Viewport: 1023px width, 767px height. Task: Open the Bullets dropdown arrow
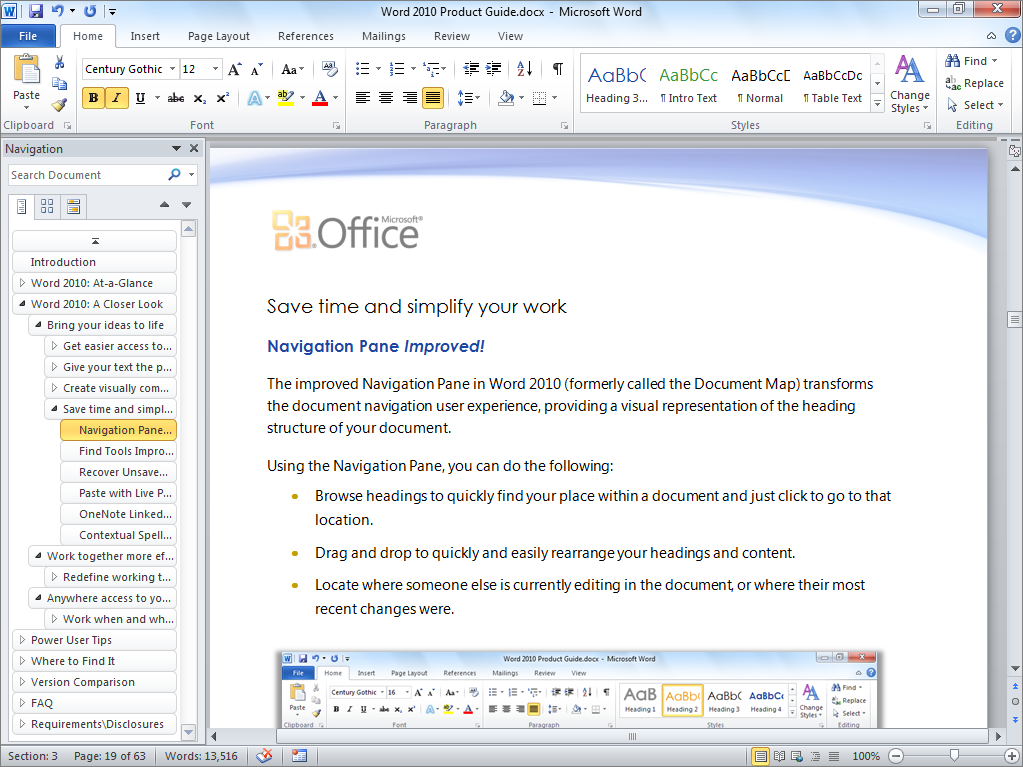(378, 68)
